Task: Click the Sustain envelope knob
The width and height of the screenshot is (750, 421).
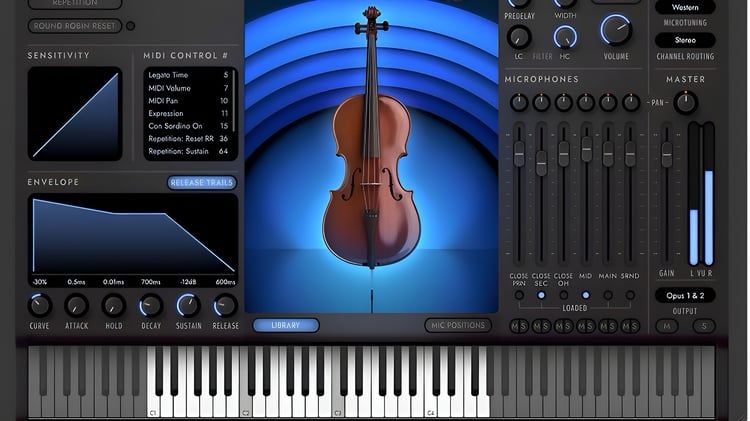Action: click(188, 305)
